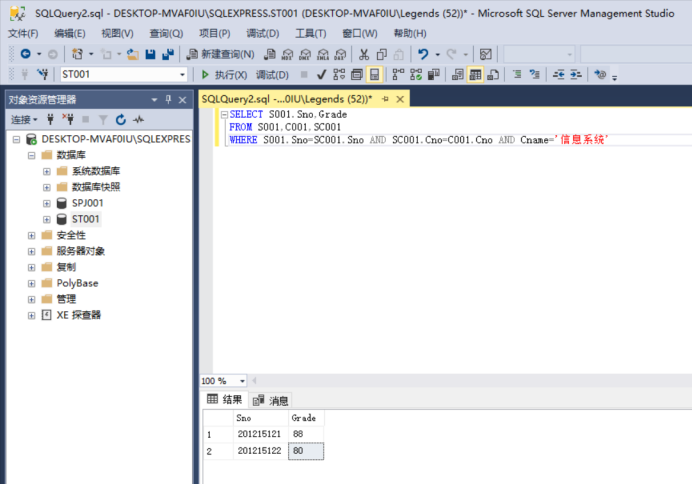Viewport: 692px width, 484px height.
Task: Click the 执行(X) execute button
Action: (x=224, y=75)
